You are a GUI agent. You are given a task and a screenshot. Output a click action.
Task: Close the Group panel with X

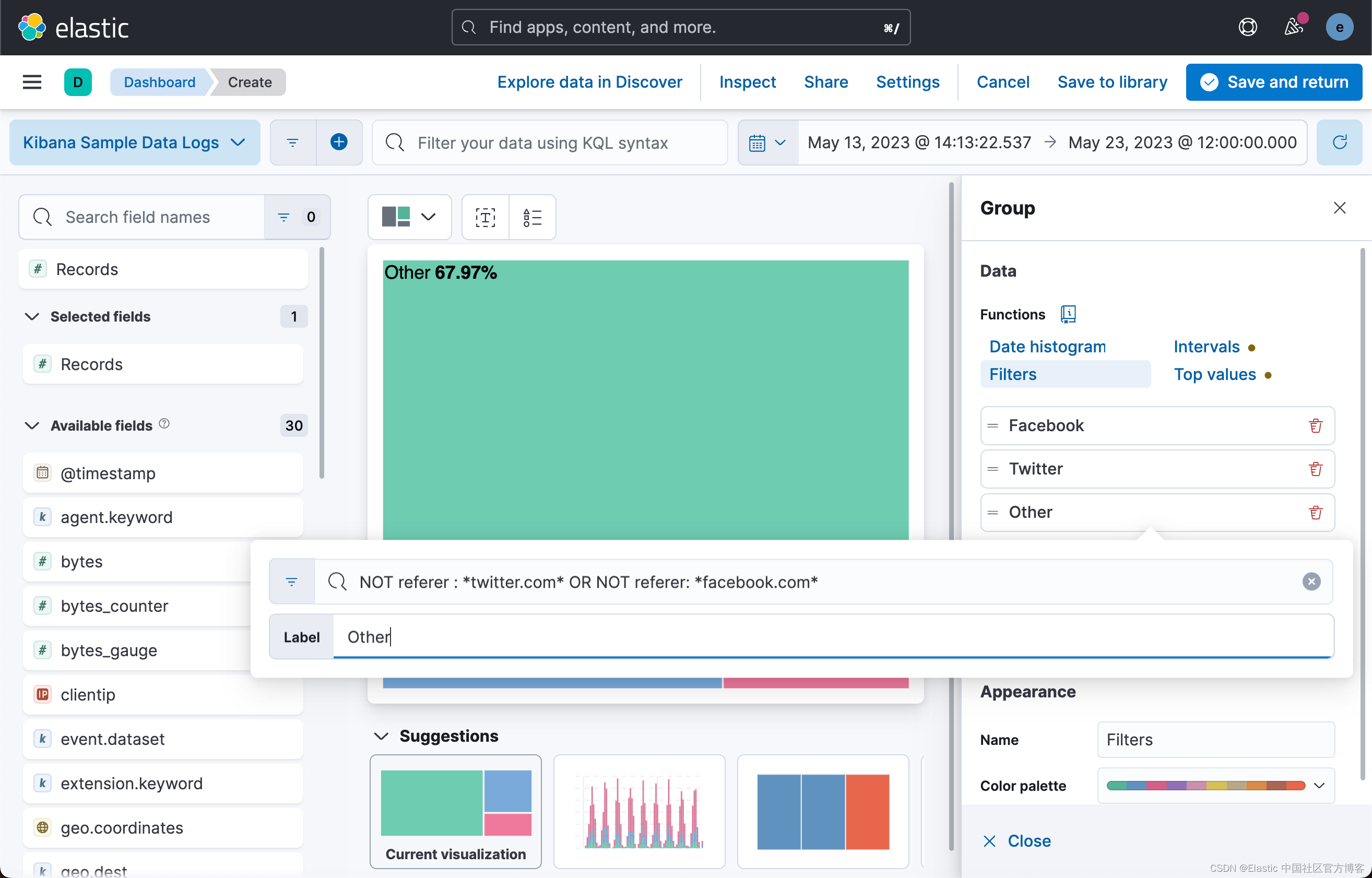click(x=1340, y=208)
